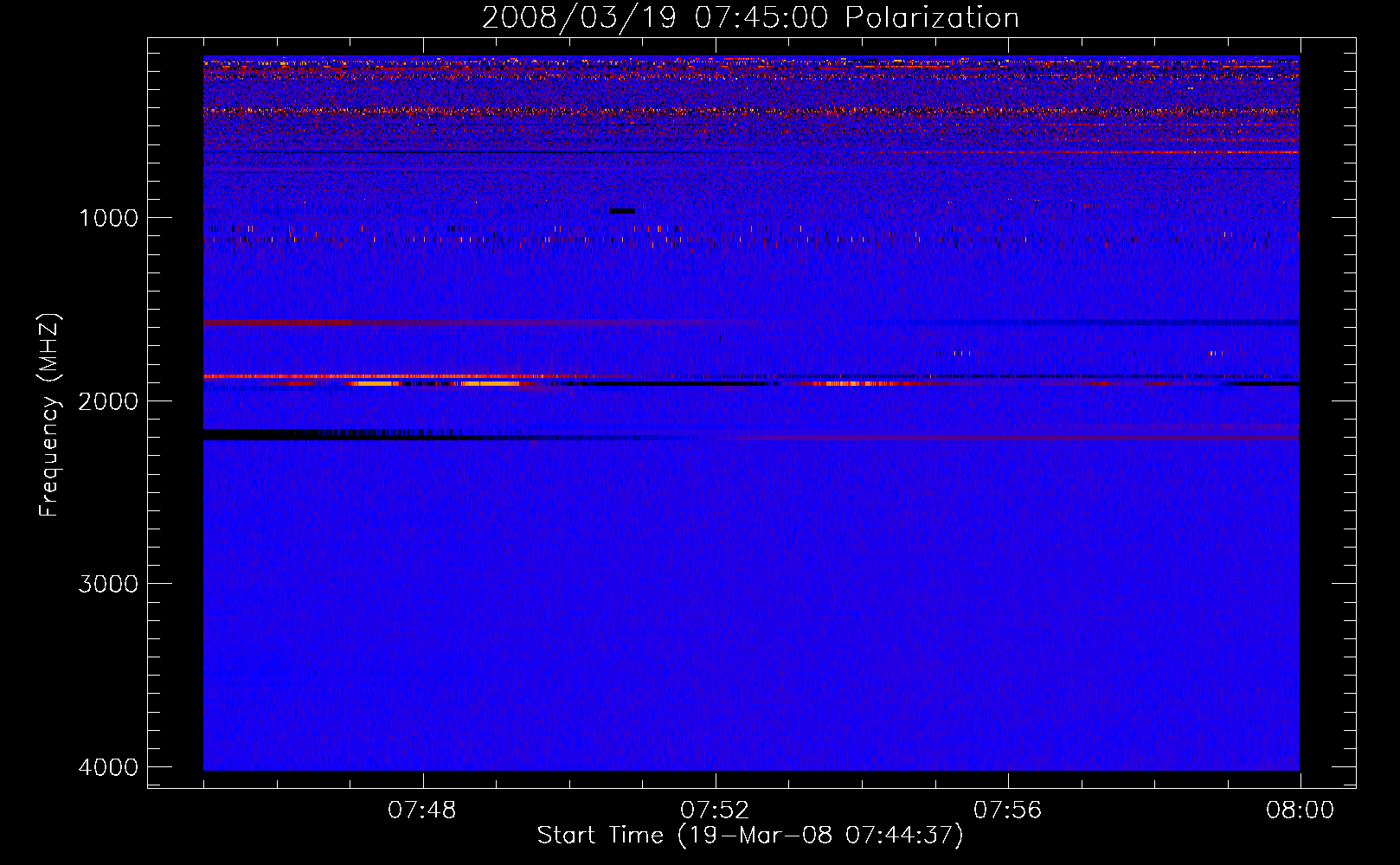Screen dimensions: 1400x865
Task: Click the '07:52' time axis label
Action: pos(715,811)
